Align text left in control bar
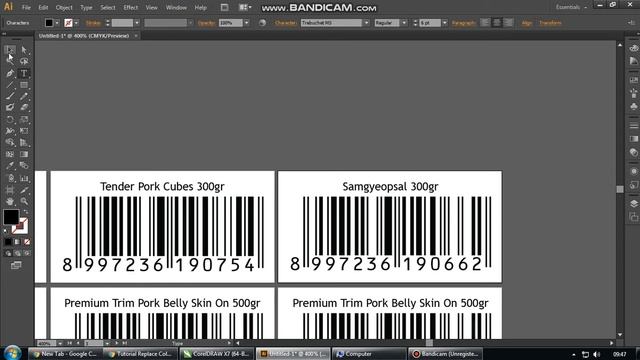640x360 pixels. [x=485, y=23]
